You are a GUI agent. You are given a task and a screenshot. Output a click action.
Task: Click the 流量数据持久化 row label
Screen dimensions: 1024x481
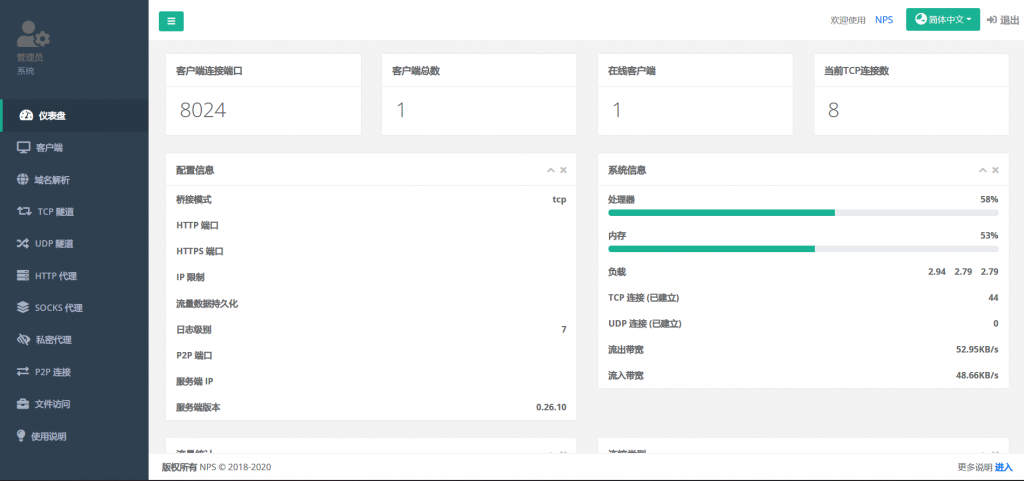pyautogui.click(x=207, y=303)
